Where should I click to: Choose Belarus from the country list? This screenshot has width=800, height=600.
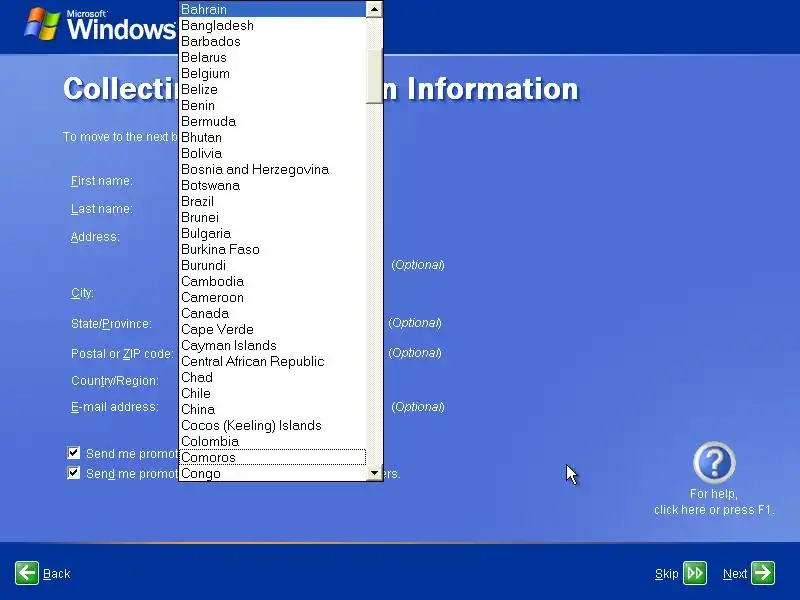point(272,57)
